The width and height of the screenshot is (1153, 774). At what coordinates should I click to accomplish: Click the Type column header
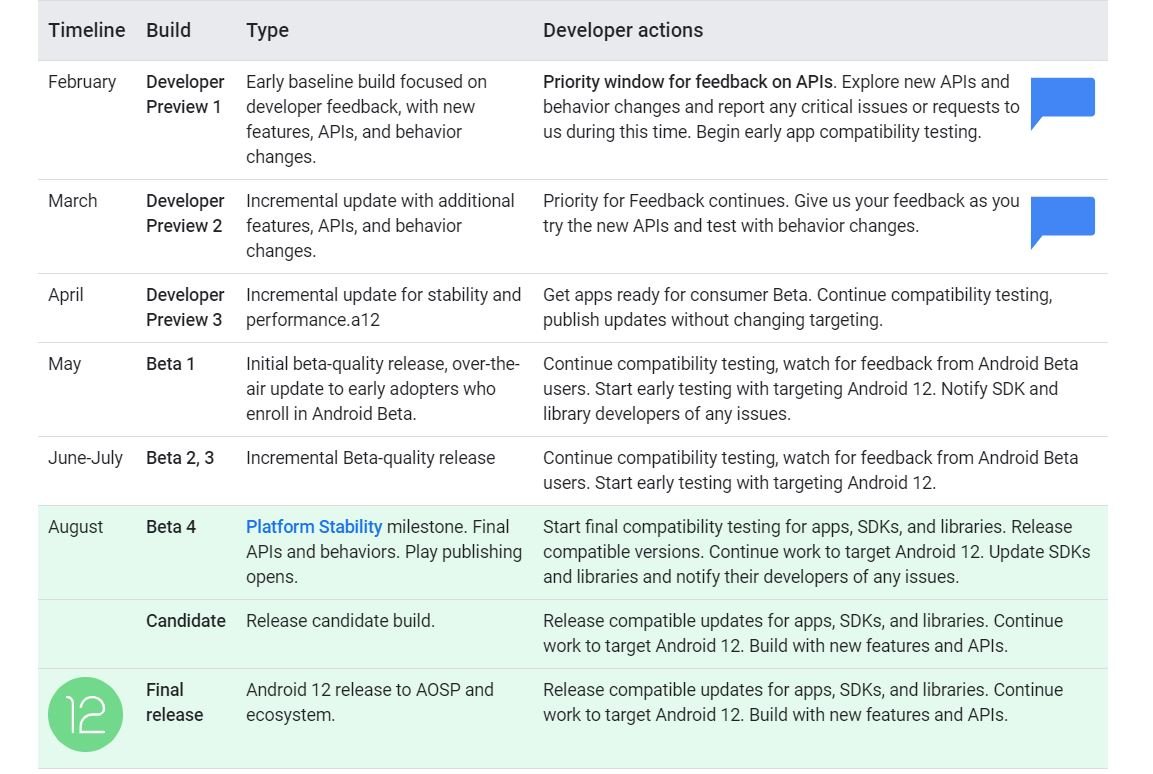coord(267,30)
